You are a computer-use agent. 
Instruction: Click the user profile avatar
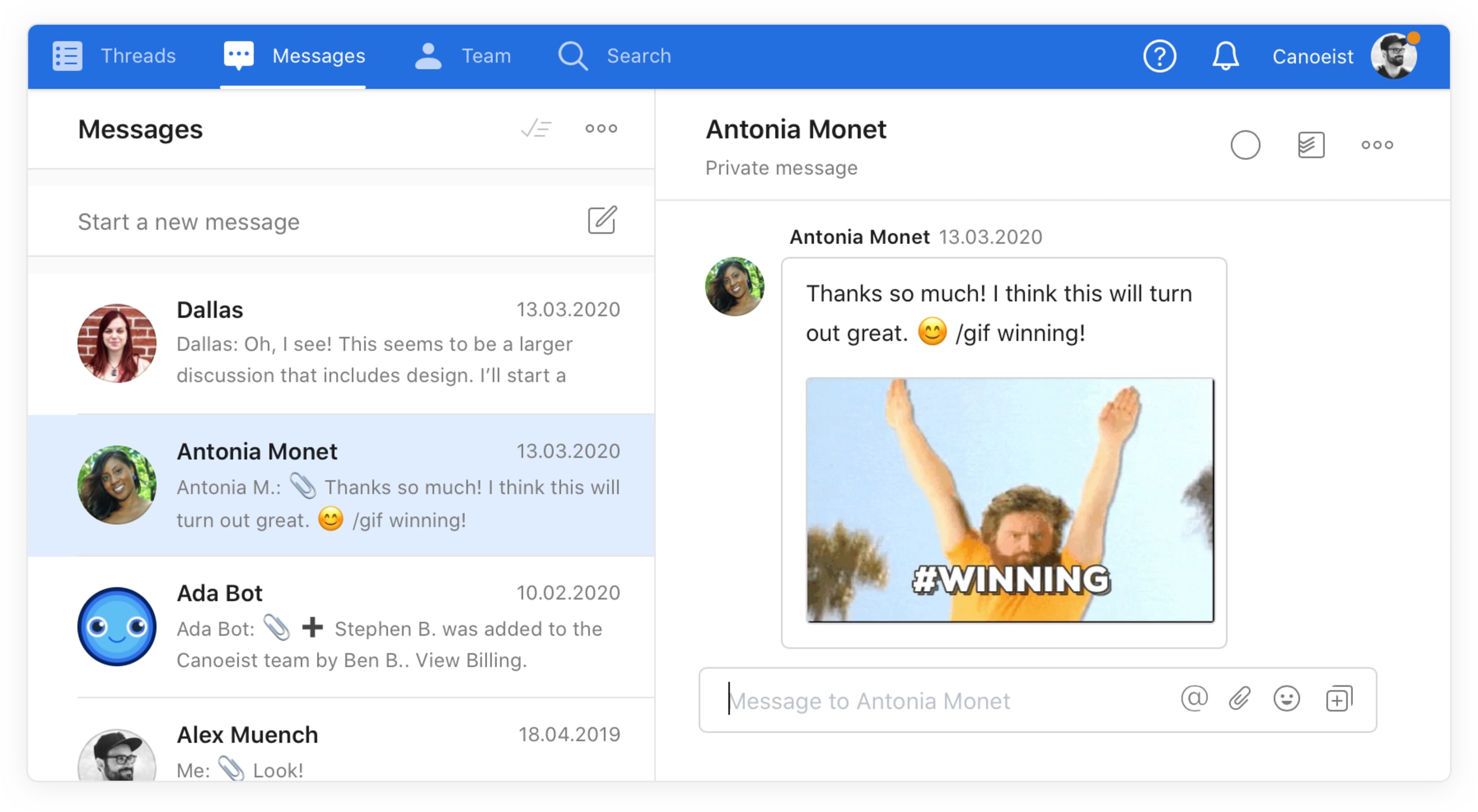pos(1394,56)
